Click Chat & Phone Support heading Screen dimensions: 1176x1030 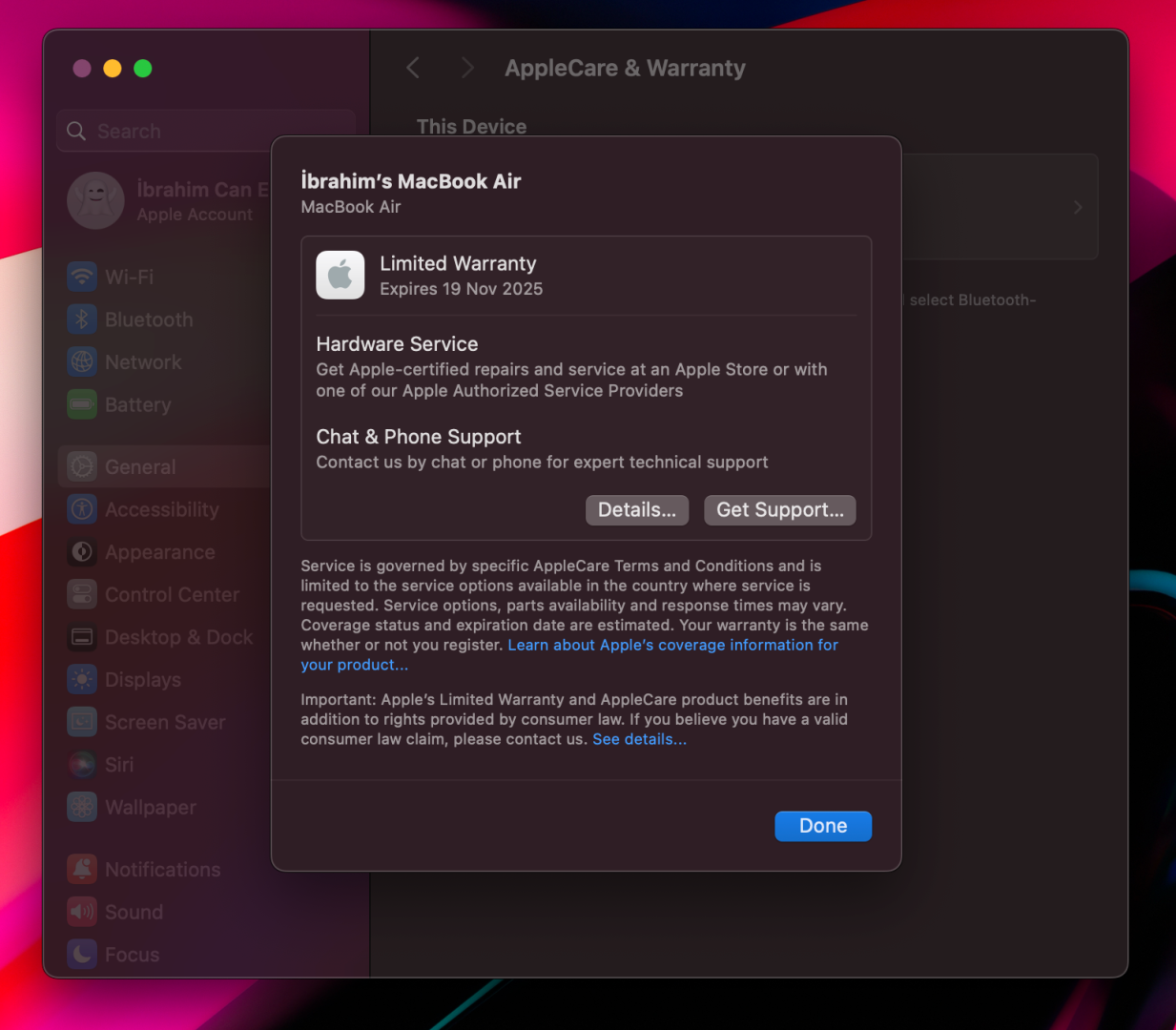tap(419, 437)
